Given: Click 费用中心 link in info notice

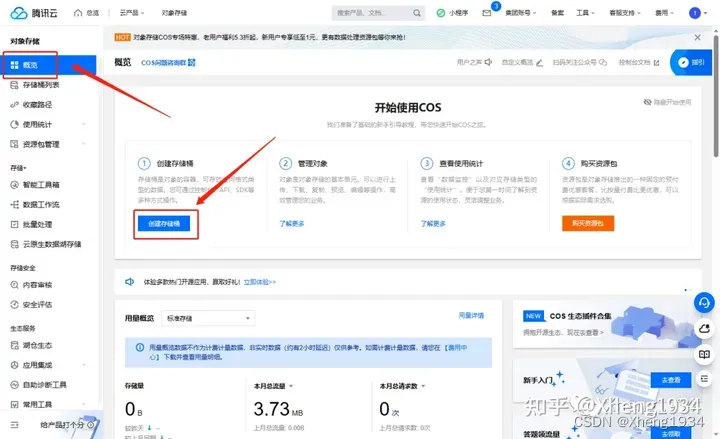Looking at the screenshot, I should point(456,348).
